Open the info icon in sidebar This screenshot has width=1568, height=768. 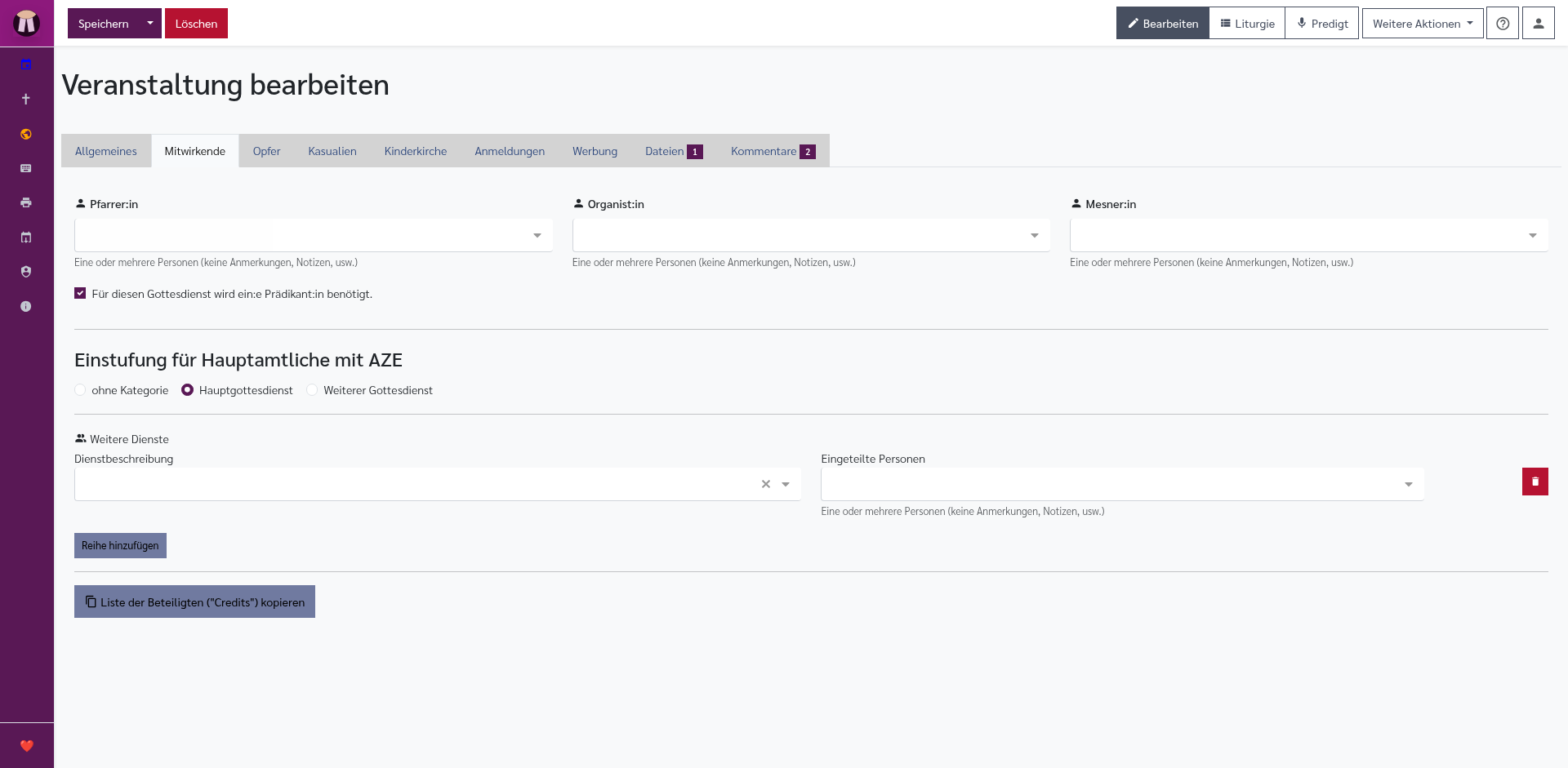click(x=26, y=306)
